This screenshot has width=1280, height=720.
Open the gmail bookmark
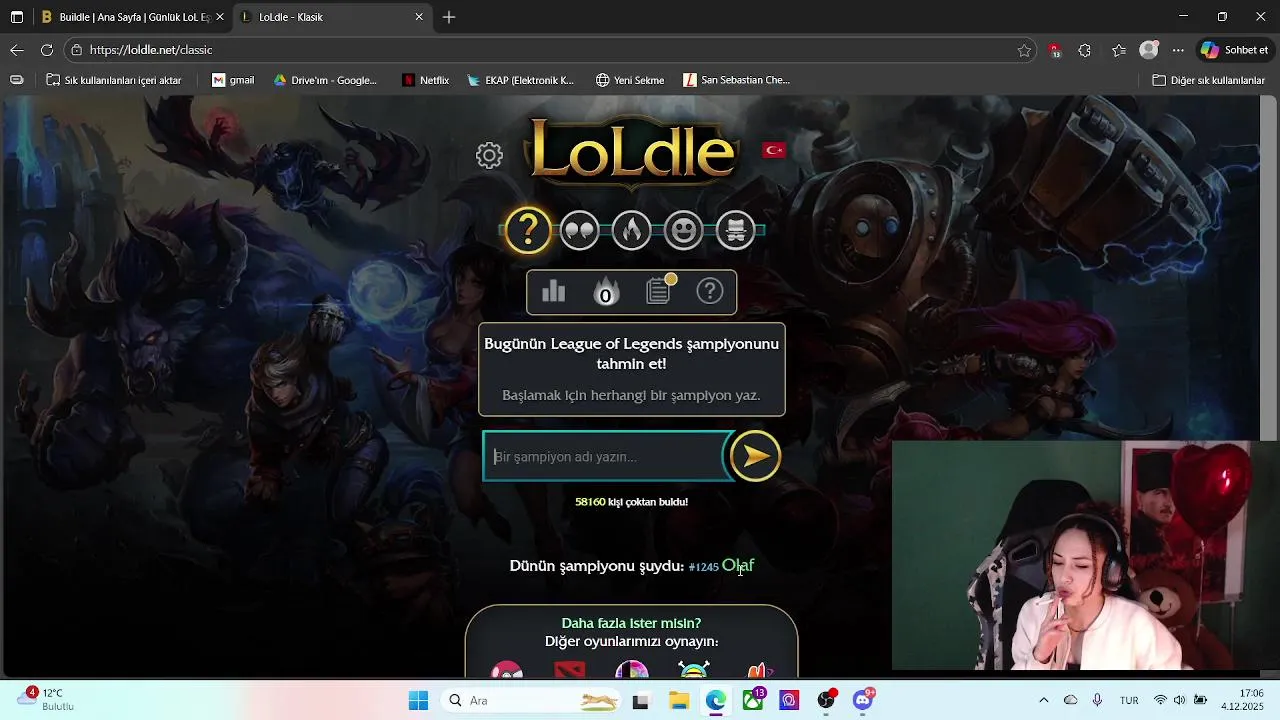coord(233,80)
